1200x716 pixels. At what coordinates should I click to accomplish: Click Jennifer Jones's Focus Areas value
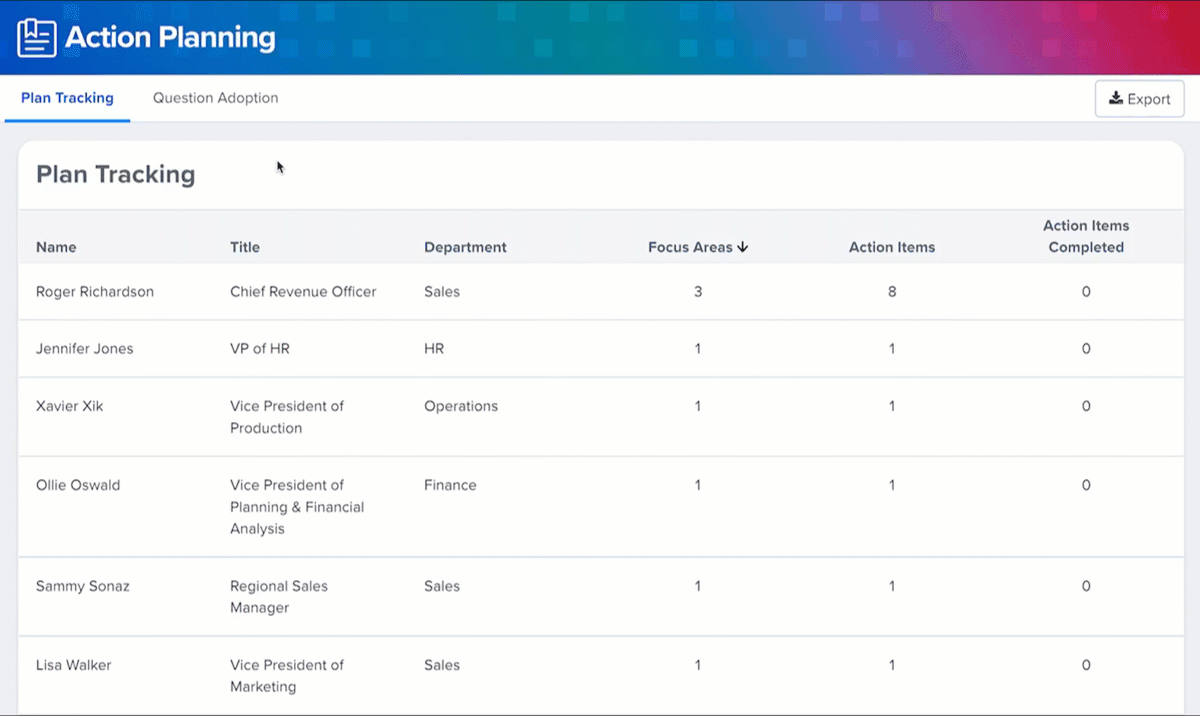click(x=698, y=349)
